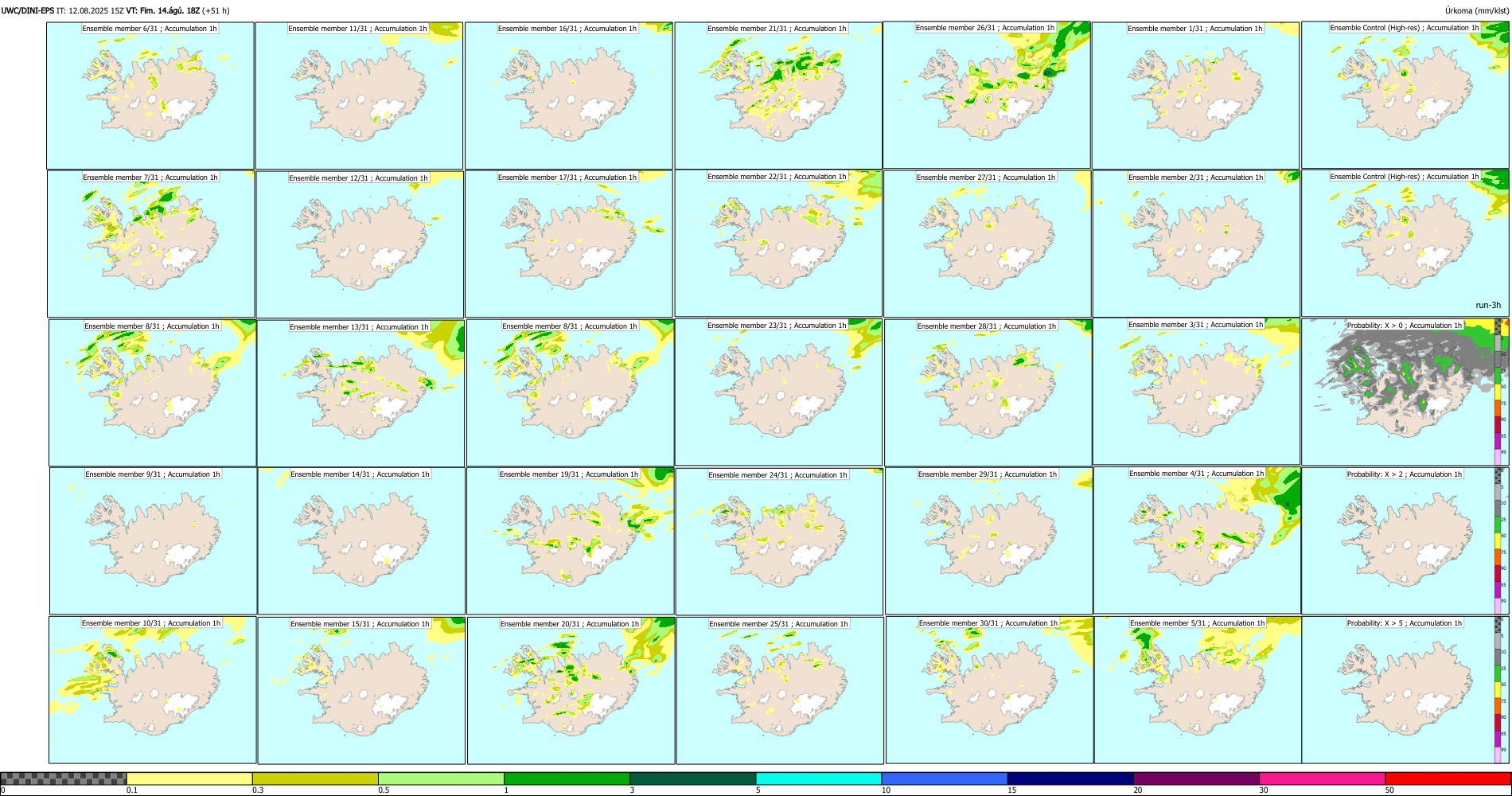Open the Ensemble member 20/31 precipitation map

[x=571, y=690]
